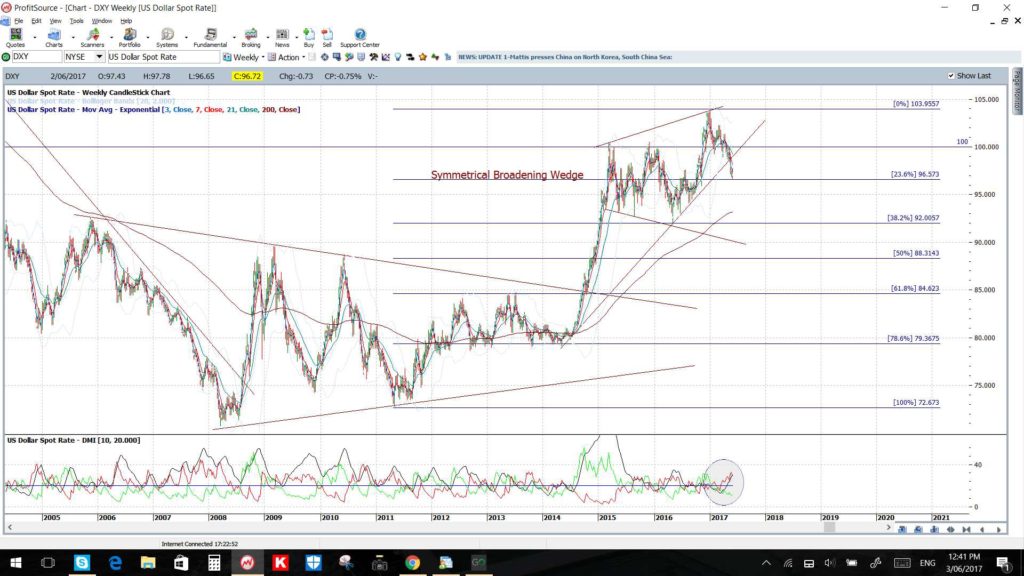This screenshot has height=576, width=1024.
Task: Click the star favorites icon in chart toolbar
Action: 423,57
